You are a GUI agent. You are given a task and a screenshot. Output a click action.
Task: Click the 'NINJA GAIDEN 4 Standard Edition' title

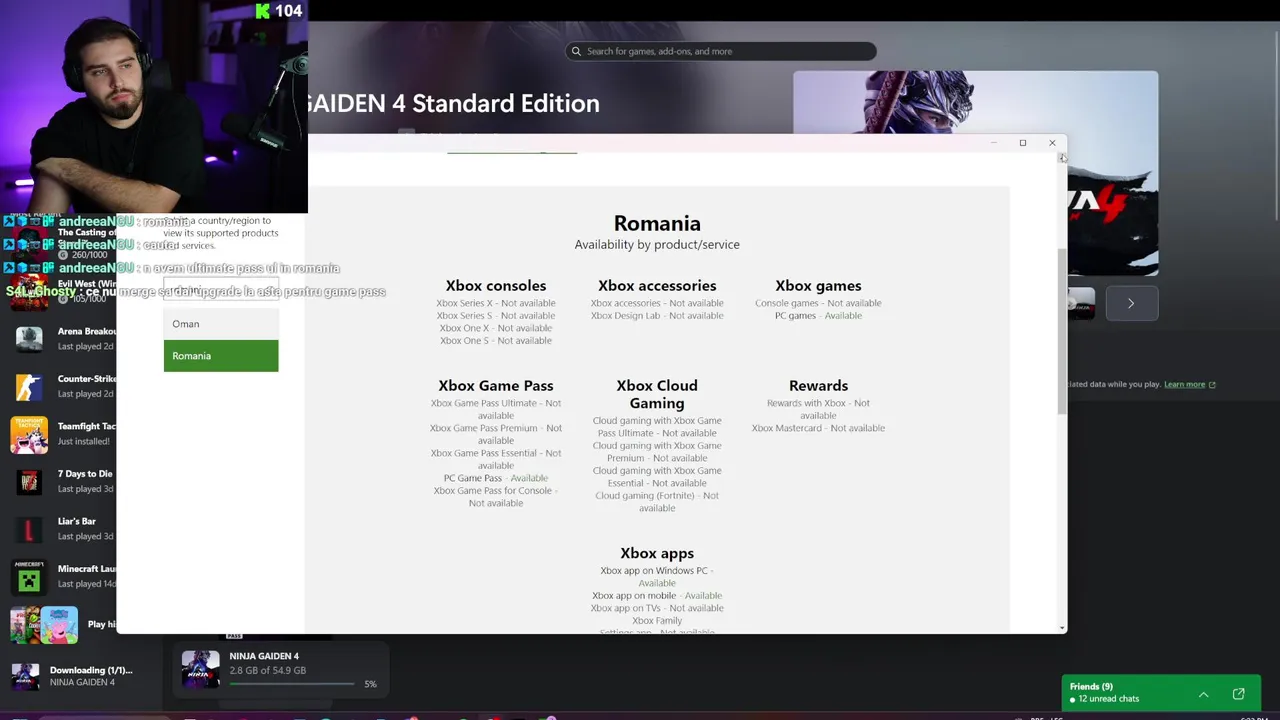click(454, 104)
